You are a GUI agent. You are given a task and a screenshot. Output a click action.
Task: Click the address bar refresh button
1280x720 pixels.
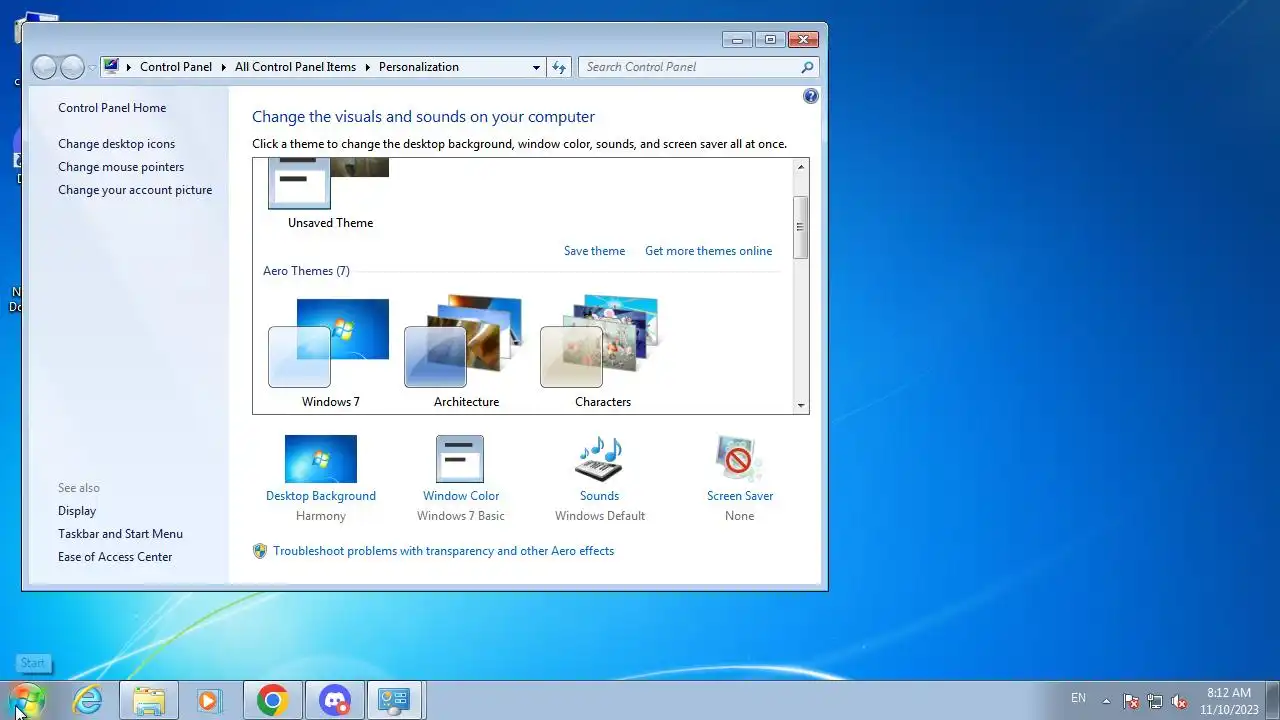[x=559, y=67]
